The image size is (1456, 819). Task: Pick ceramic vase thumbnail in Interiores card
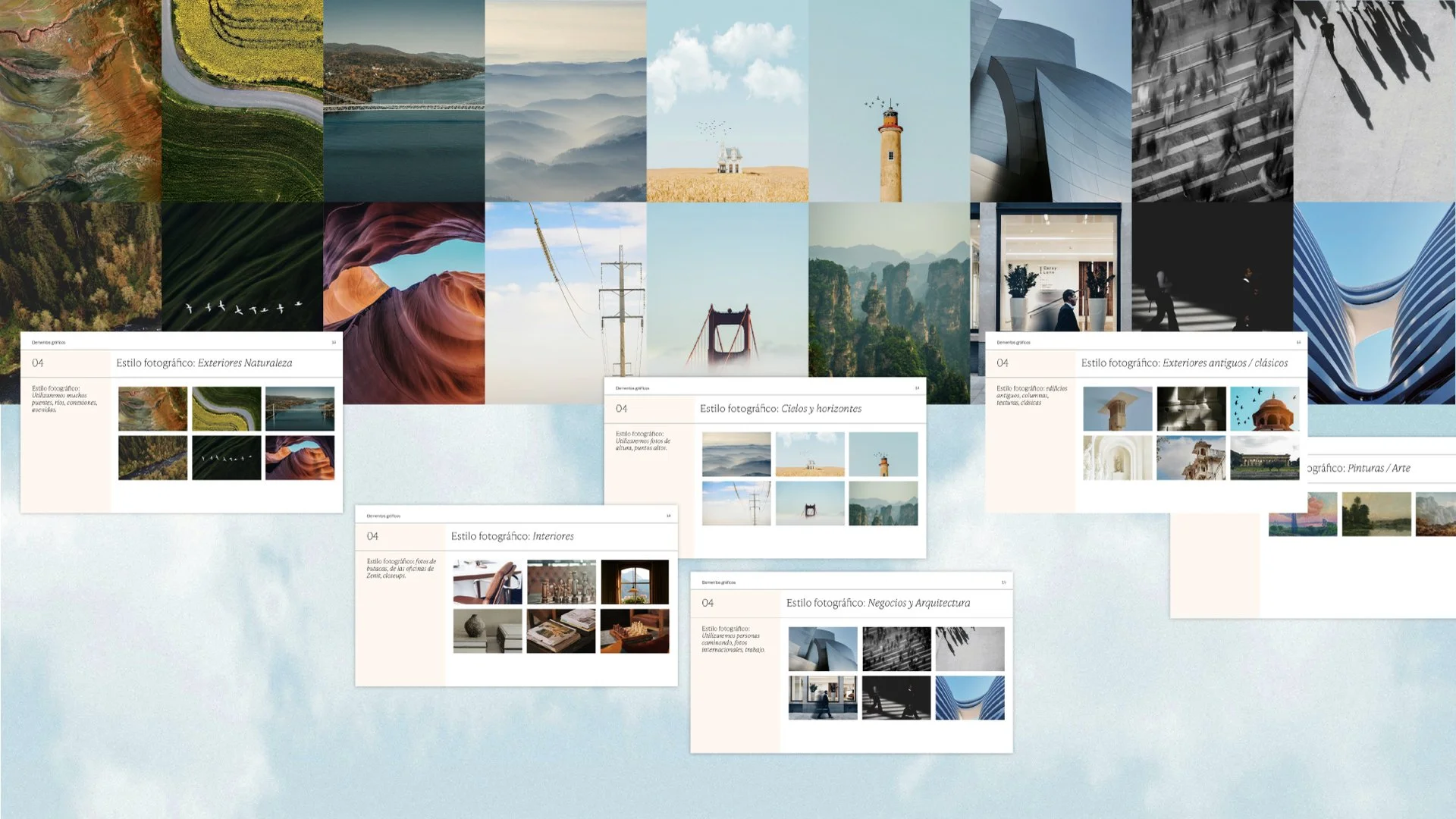point(488,631)
